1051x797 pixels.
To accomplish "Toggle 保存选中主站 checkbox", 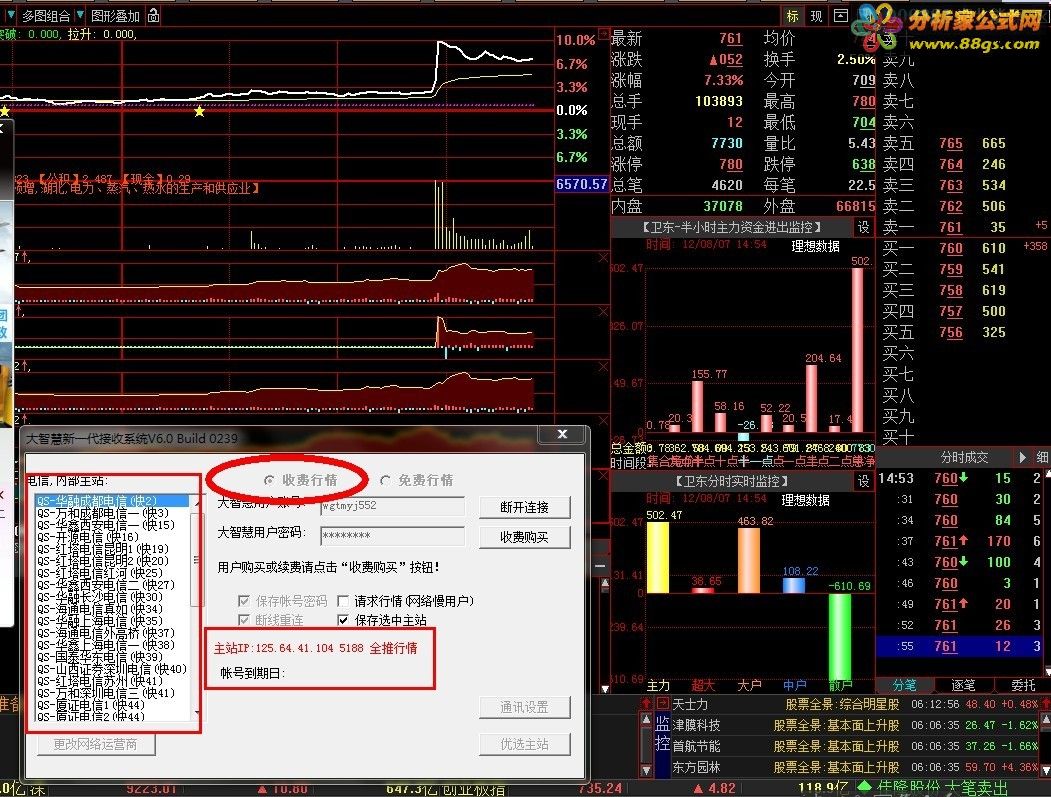I will coord(343,620).
